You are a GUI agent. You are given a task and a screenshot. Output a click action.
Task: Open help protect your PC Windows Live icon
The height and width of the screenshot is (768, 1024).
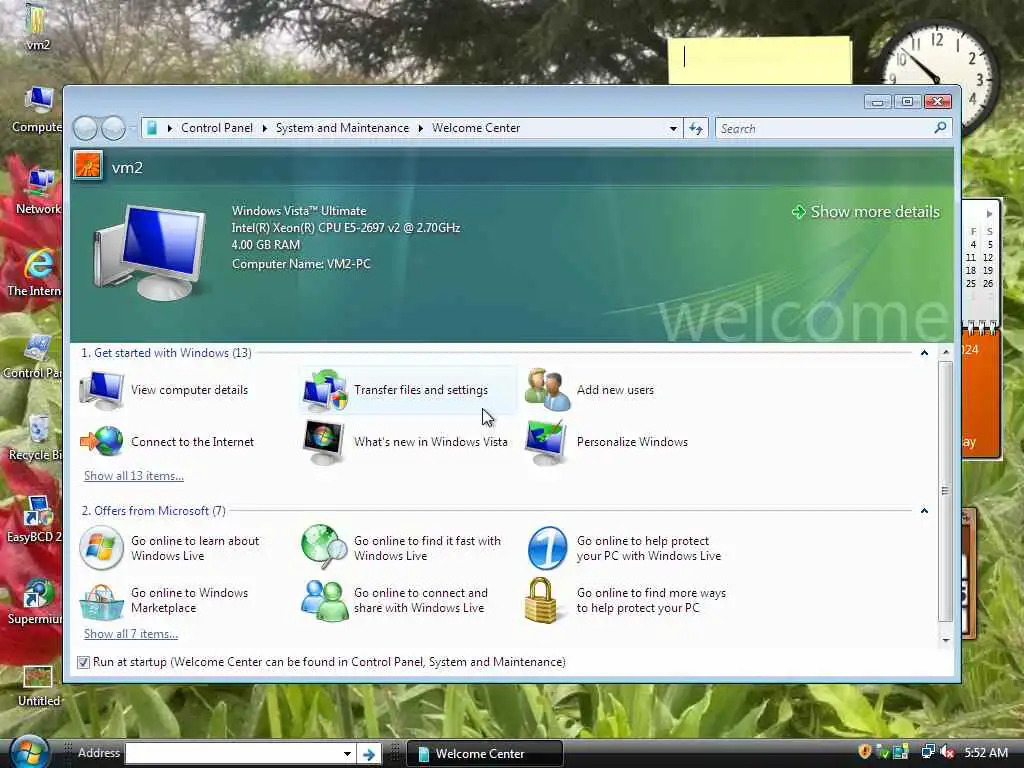(547, 548)
